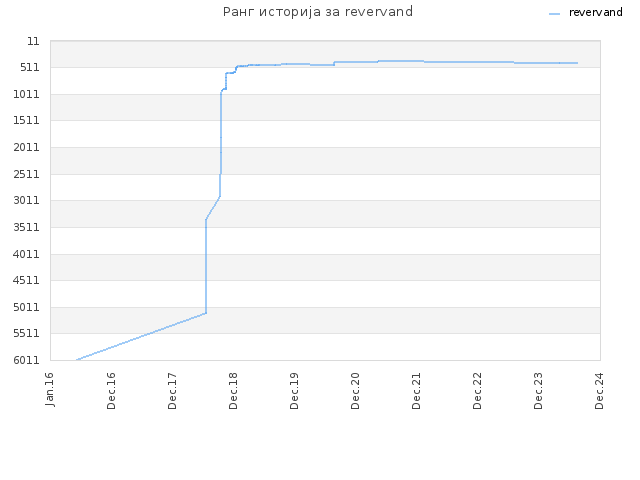
Task: Click the rightmost end of the rank line
Action: (577, 63)
